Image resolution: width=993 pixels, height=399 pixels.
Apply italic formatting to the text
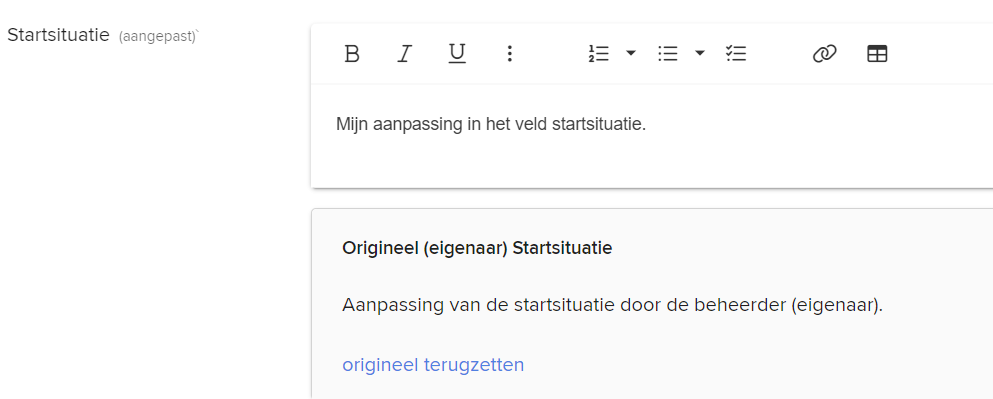point(404,54)
